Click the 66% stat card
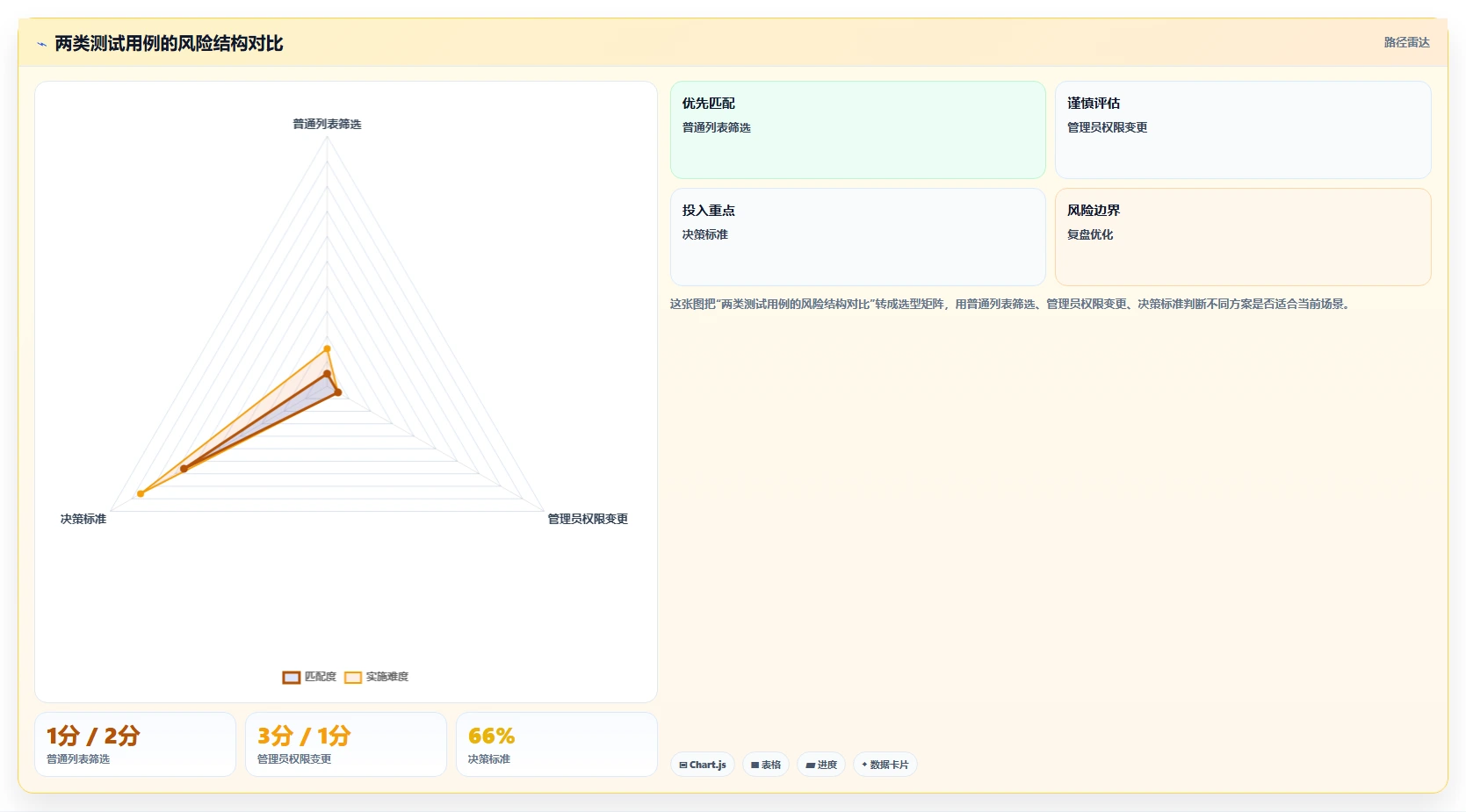Image resolution: width=1466 pixels, height=812 pixels. pos(557,744)
